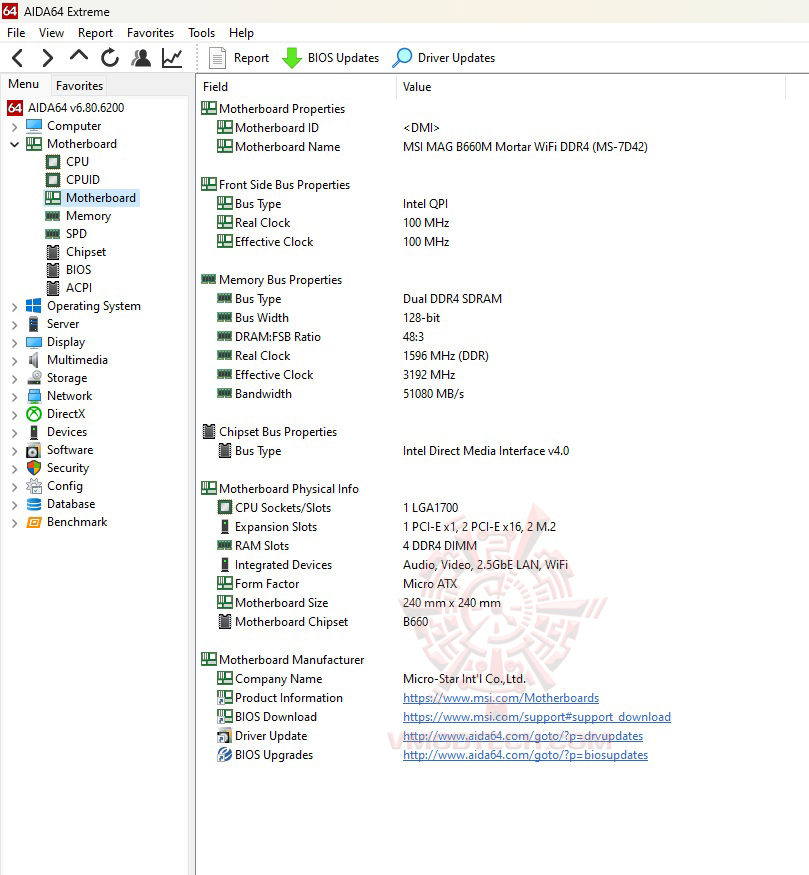Viewport: 809px width, 875px height.
Task: Open the MSI support download link
Action: [x=537, y=717]
